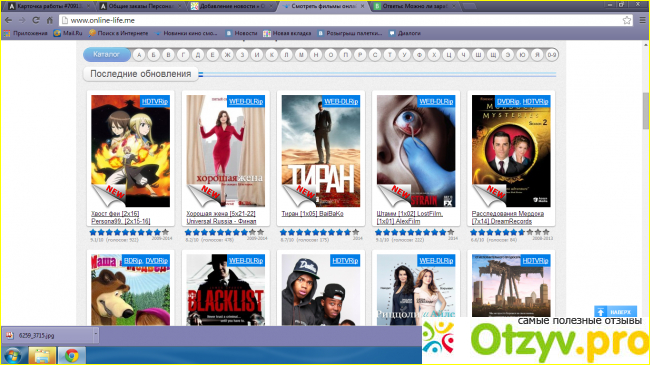650x365 pixels.
Task: Click the browser back arrow
Action: click(8, 20)
